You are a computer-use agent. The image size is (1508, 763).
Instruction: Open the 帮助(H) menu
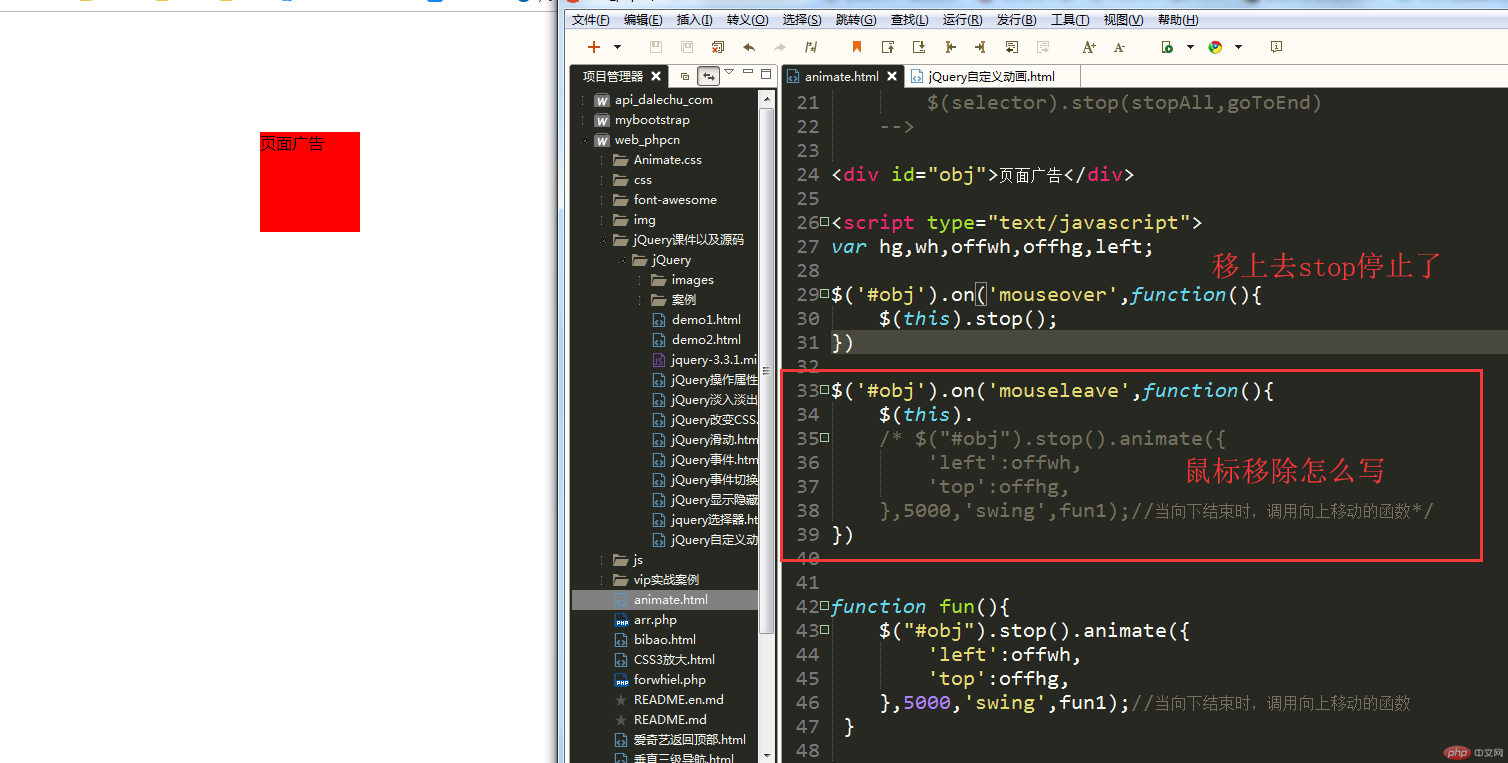[1178, 20]
